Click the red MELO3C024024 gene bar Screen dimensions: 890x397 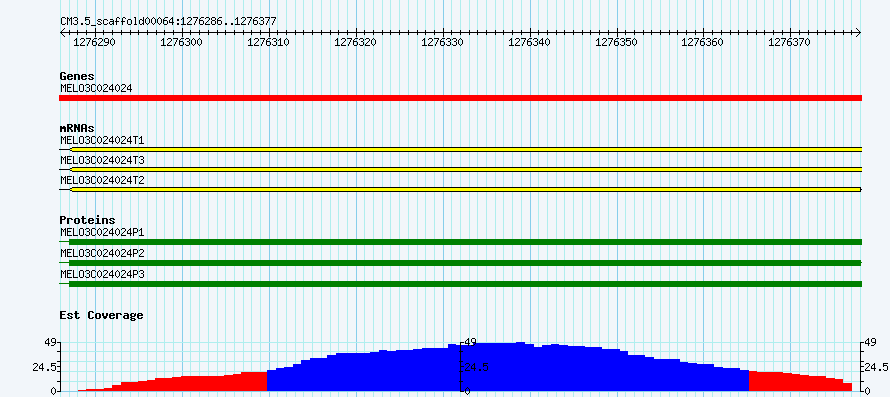pos(460,98)
